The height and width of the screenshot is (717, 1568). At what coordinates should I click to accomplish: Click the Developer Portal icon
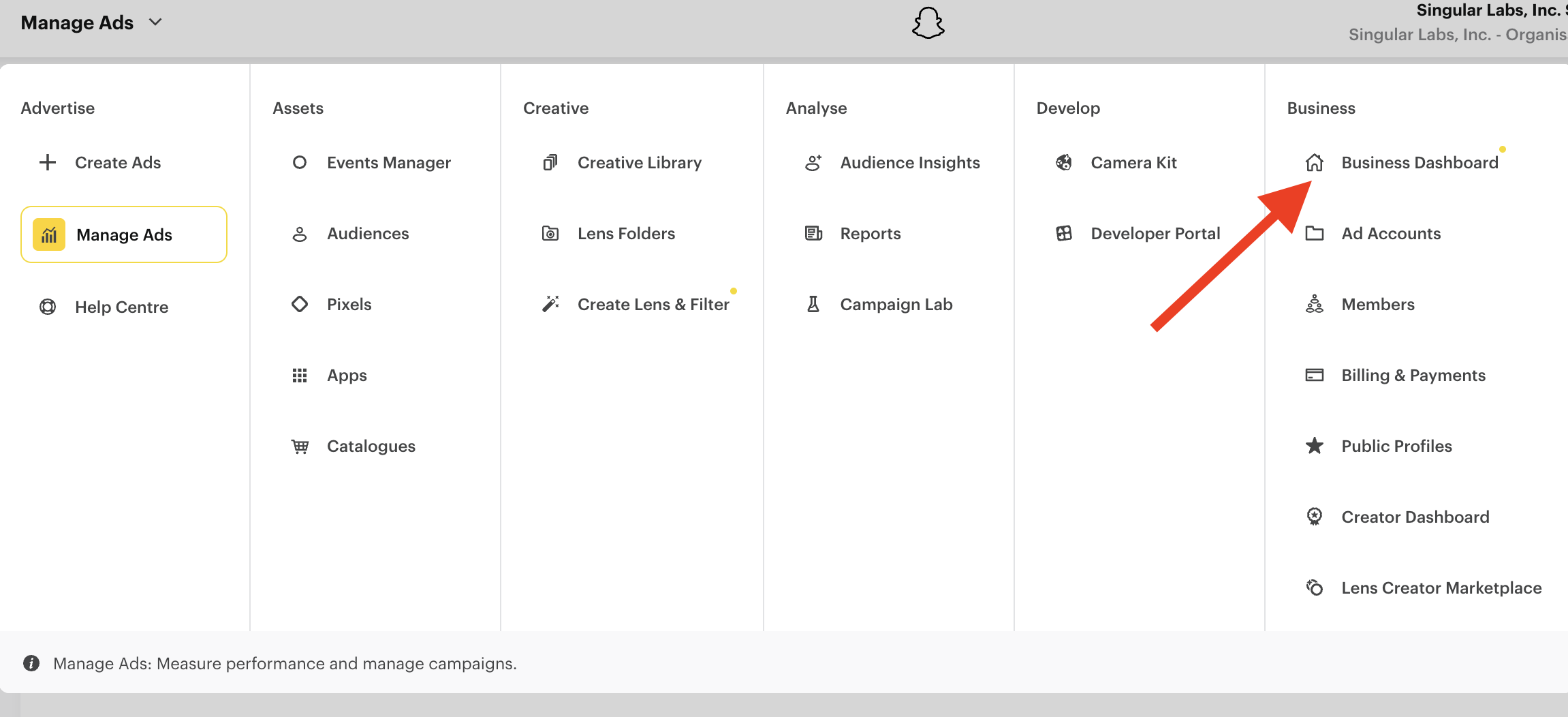click(x=1064, y=234)
